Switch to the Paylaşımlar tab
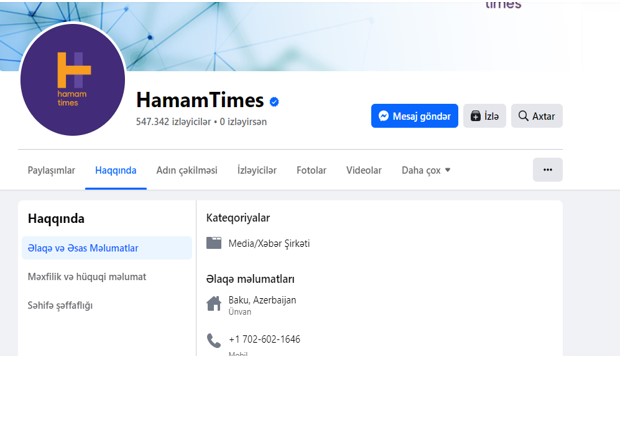This screenshot has width=641, height=428. point(51,170)
